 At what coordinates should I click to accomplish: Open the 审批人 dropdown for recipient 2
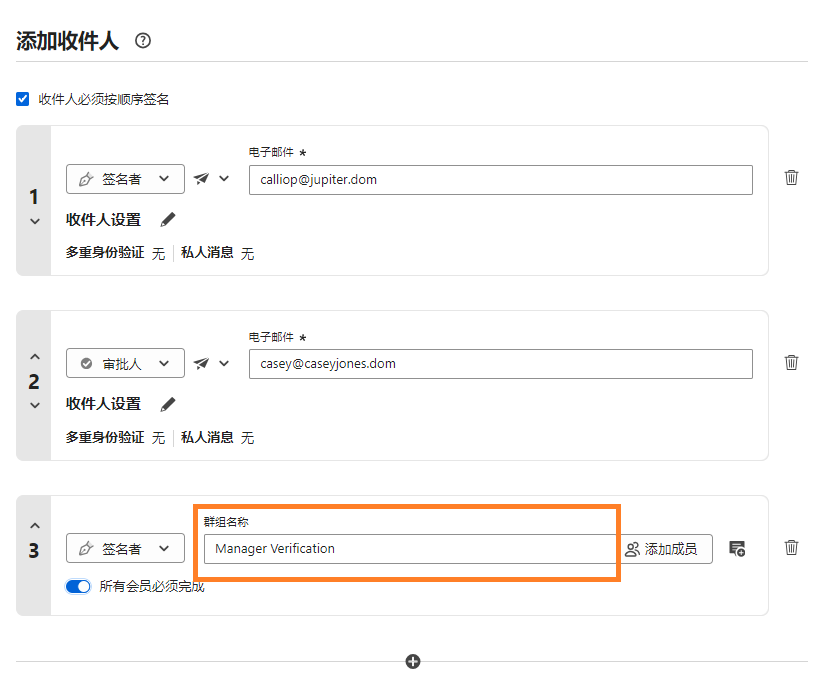125,363
